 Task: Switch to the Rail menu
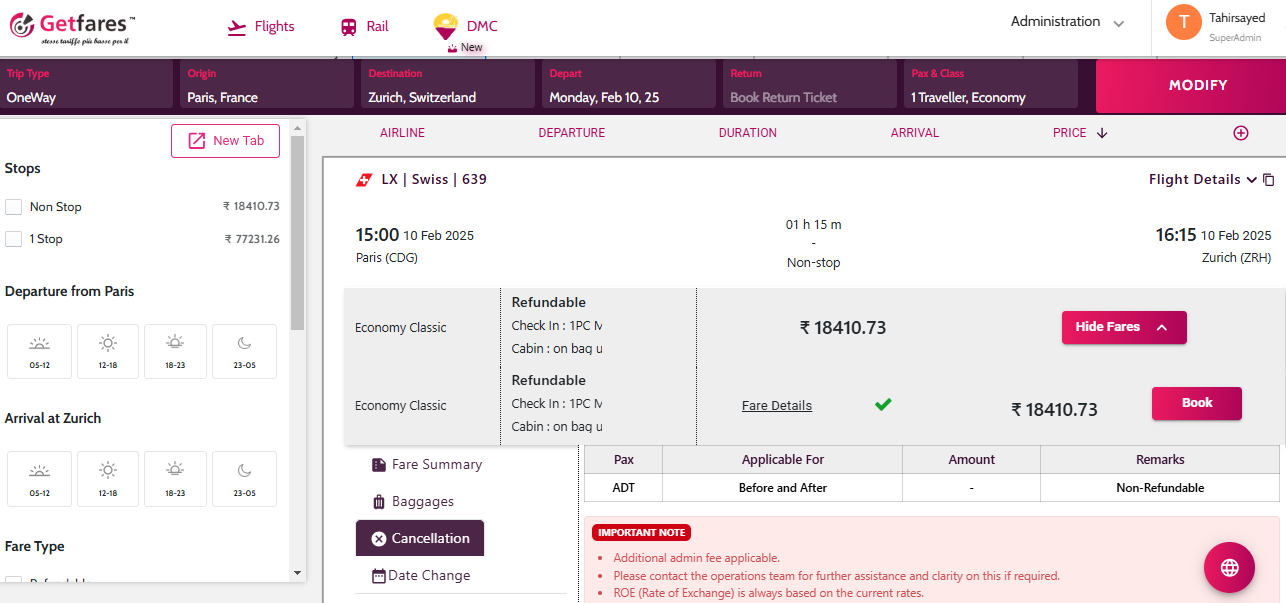tap(364, 27)
